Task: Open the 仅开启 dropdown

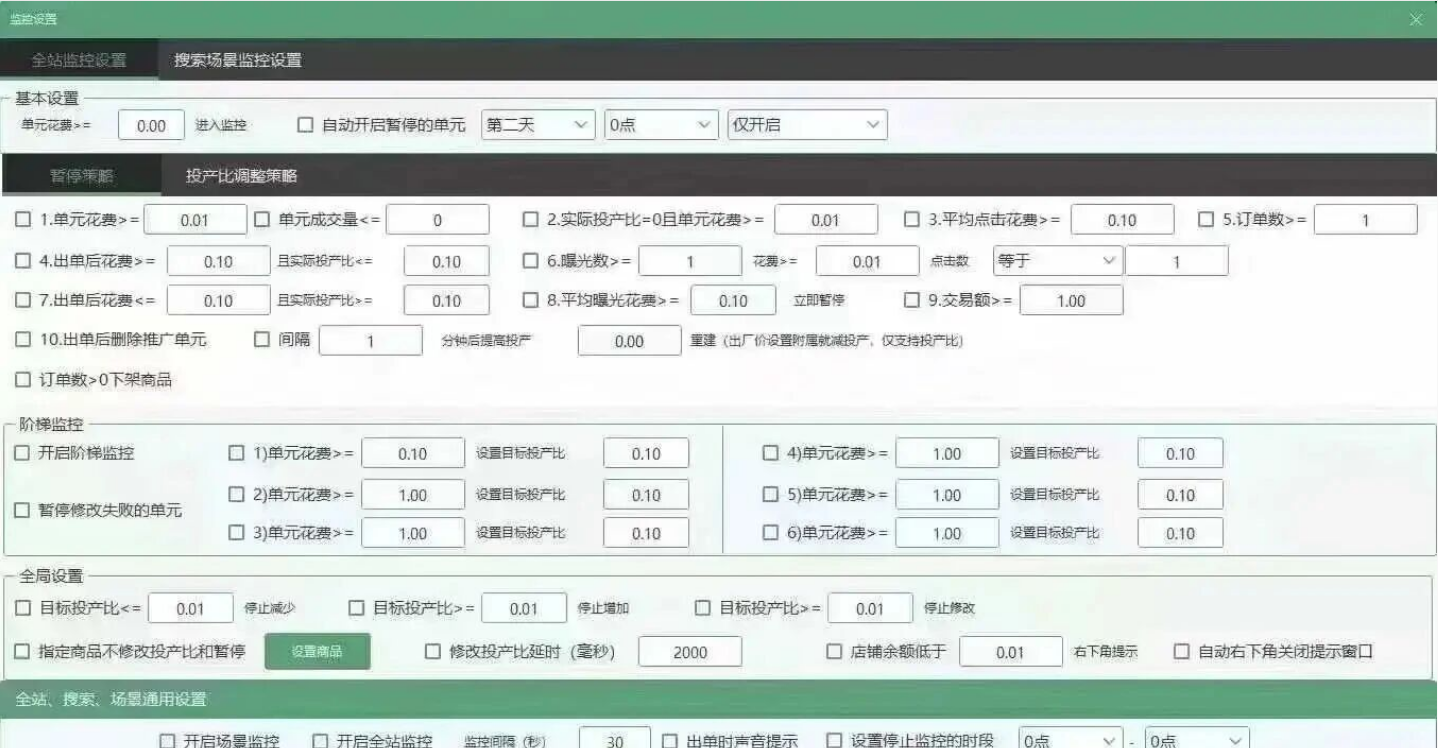Action: [806, 126]
